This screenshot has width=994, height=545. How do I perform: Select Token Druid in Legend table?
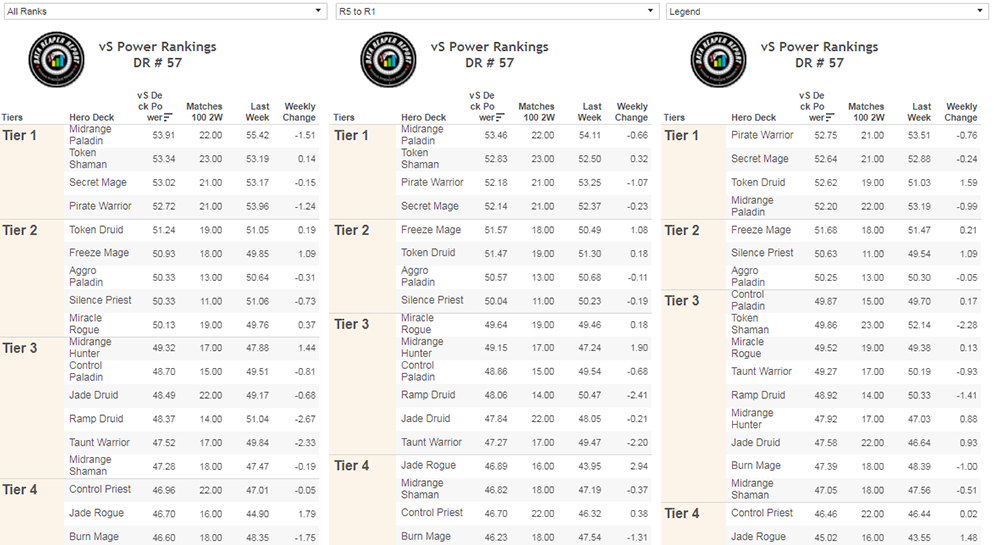point(758,183)
